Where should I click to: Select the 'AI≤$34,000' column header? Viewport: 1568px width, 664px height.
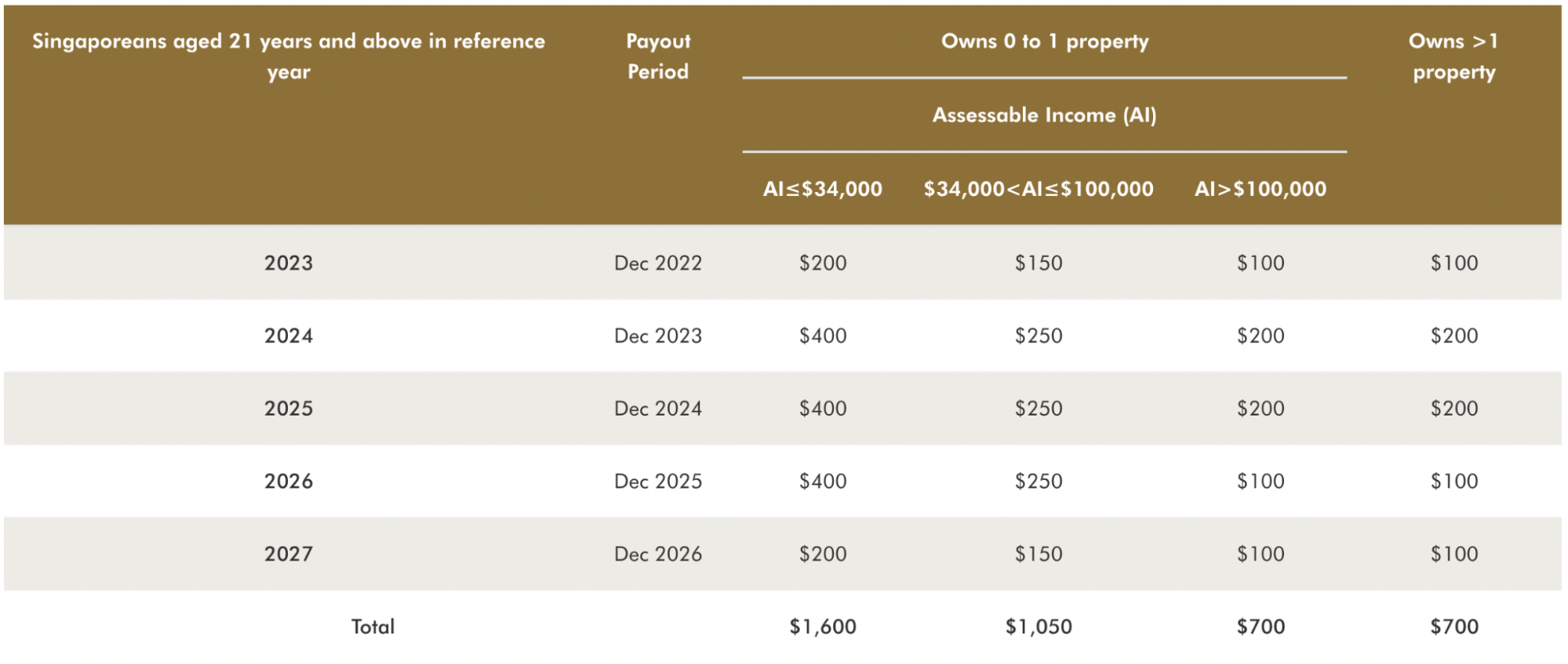pos(823,189)
